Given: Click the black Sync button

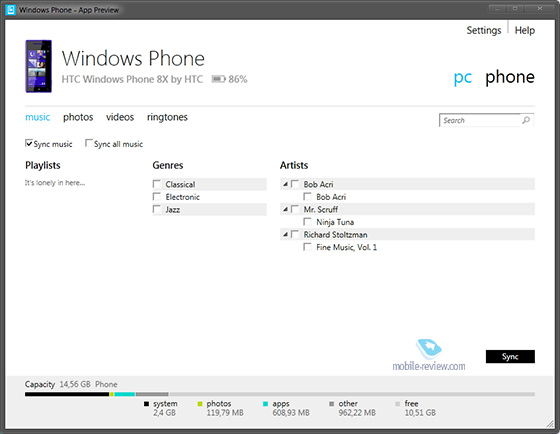Looking at the screenshot, I should click(510, 356).
